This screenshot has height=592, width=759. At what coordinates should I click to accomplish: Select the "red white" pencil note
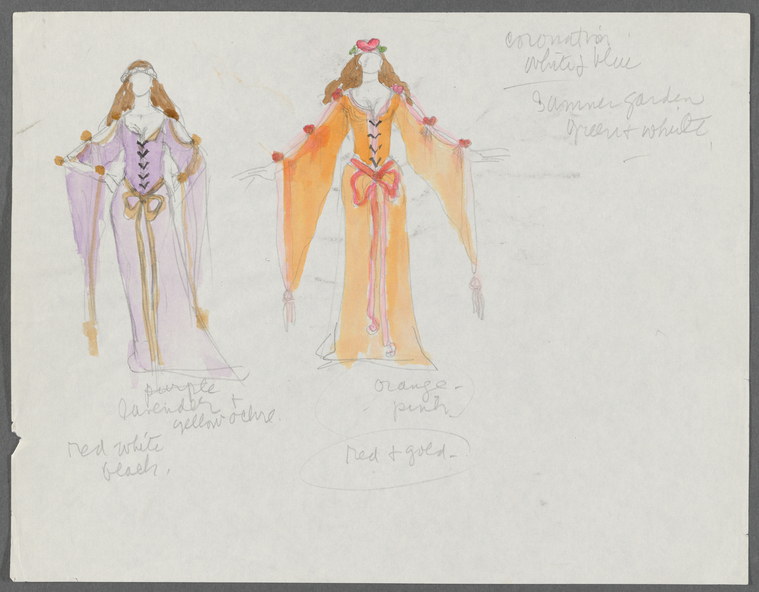pyautogui.click(x=115, y=449)
